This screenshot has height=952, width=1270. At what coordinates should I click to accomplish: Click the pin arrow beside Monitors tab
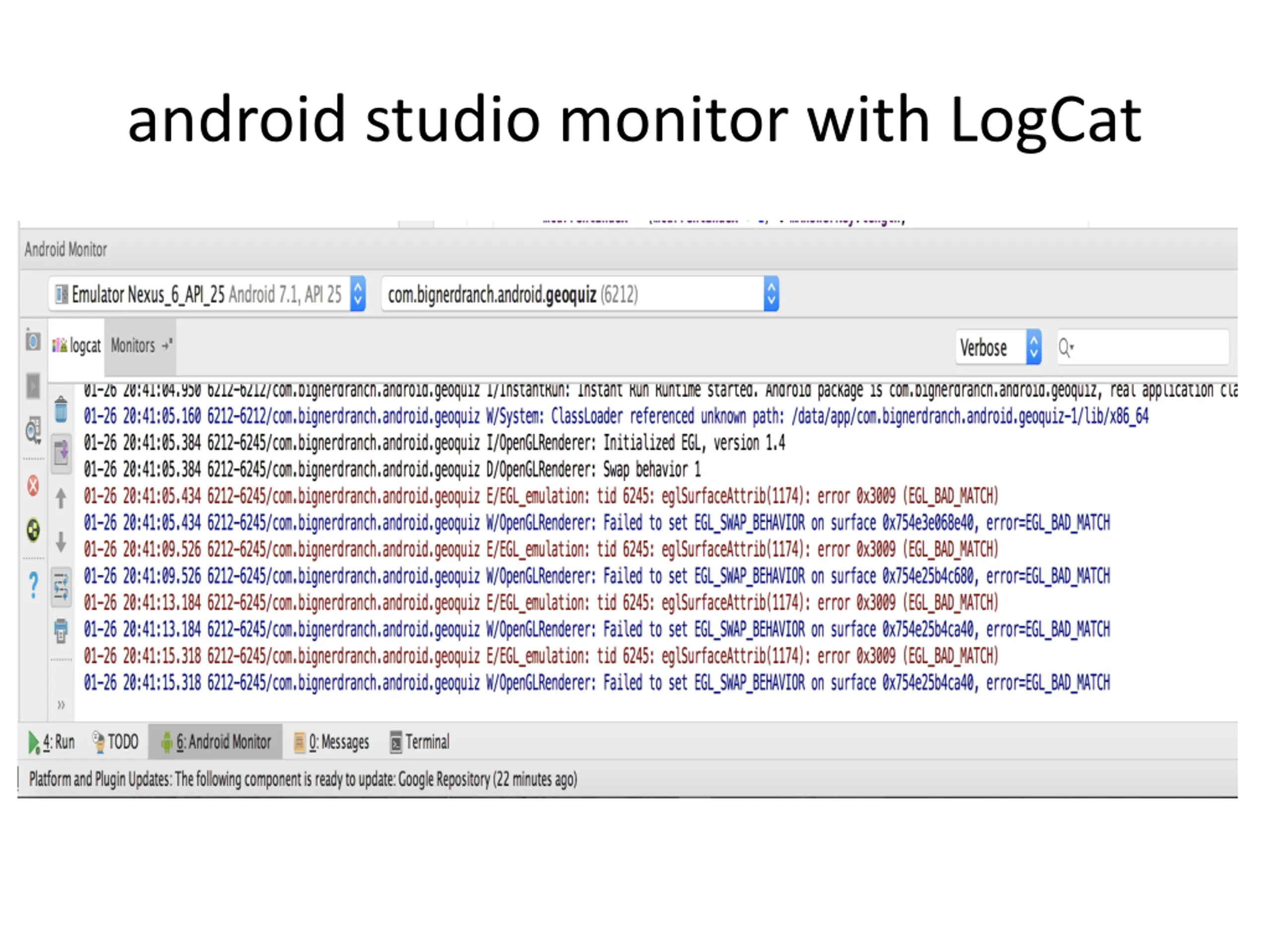click(167, 345)
